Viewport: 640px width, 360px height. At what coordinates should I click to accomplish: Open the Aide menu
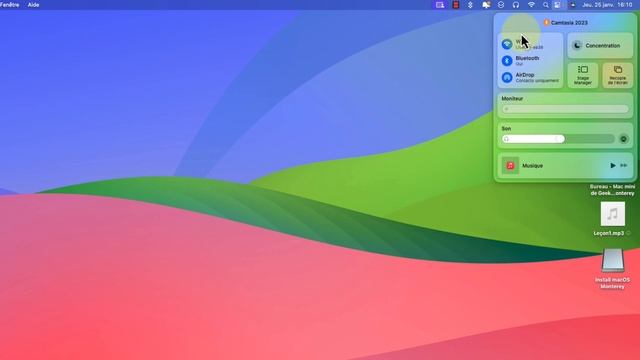click(33, 5)
